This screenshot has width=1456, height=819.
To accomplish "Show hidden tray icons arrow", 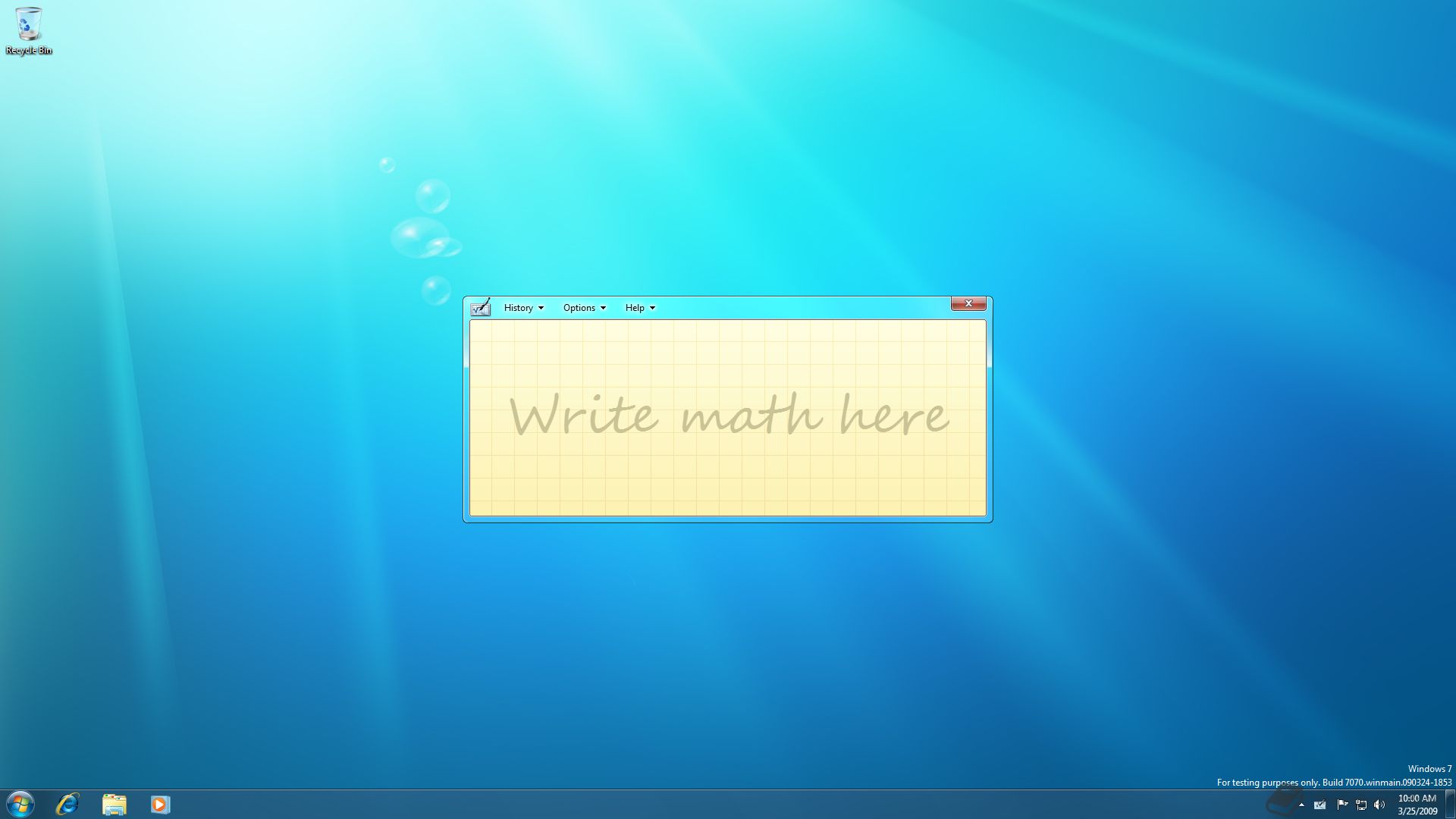I will click(1301, 805).
